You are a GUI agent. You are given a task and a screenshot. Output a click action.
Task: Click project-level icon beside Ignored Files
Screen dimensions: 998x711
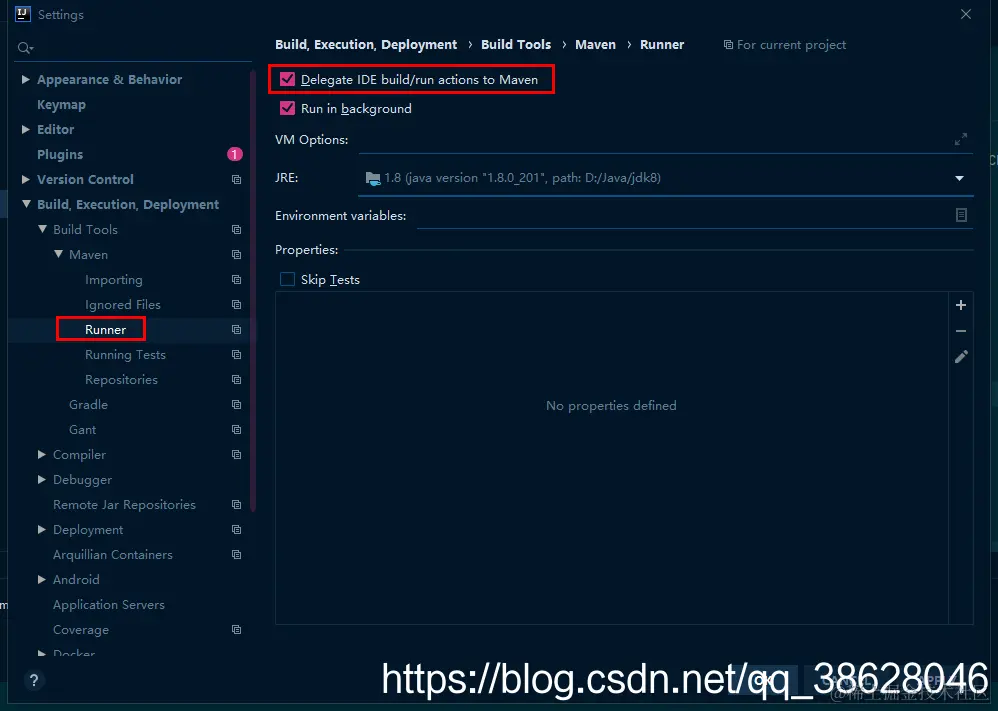tap(237, 304)
